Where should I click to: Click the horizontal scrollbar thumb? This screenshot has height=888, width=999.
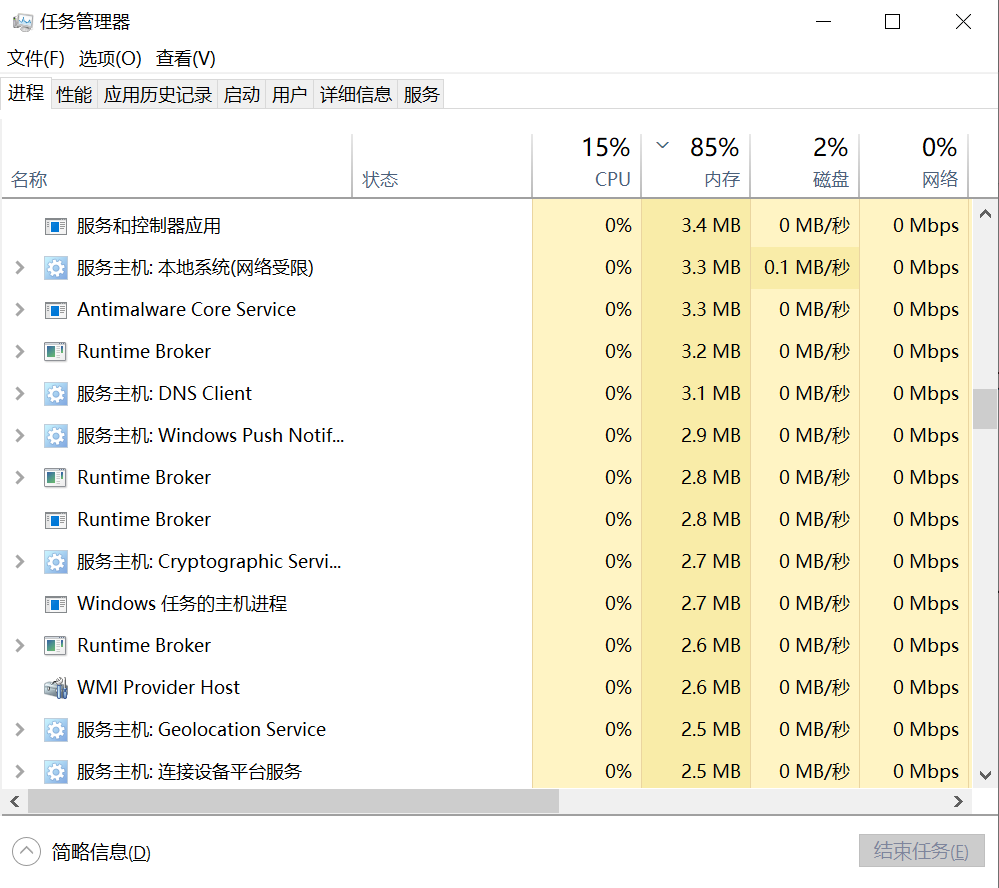pyautogui.click(x=294, y=801)
